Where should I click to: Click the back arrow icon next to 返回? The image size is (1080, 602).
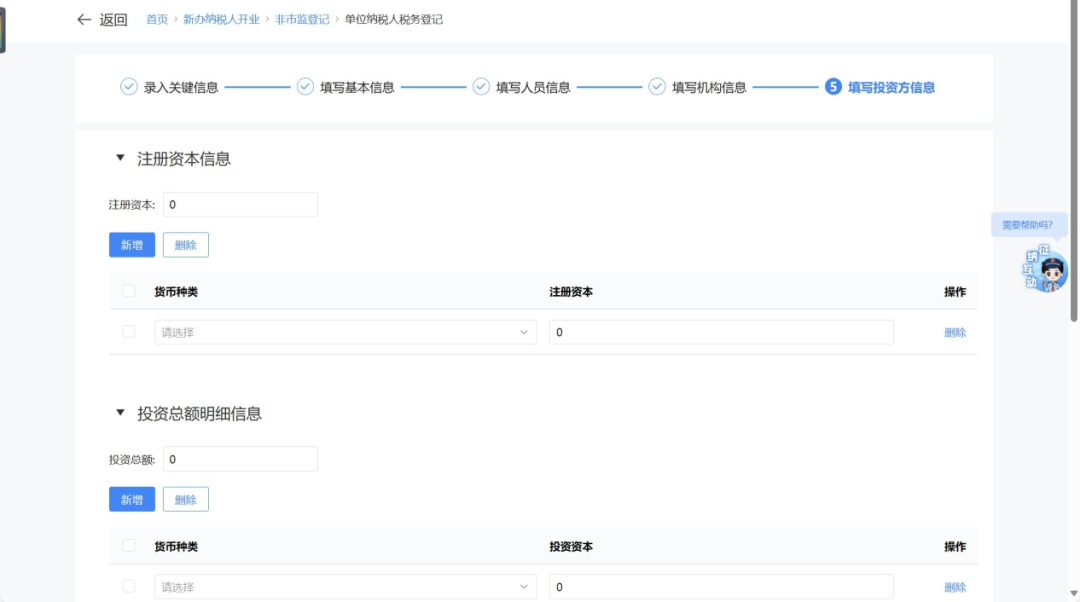84,19
